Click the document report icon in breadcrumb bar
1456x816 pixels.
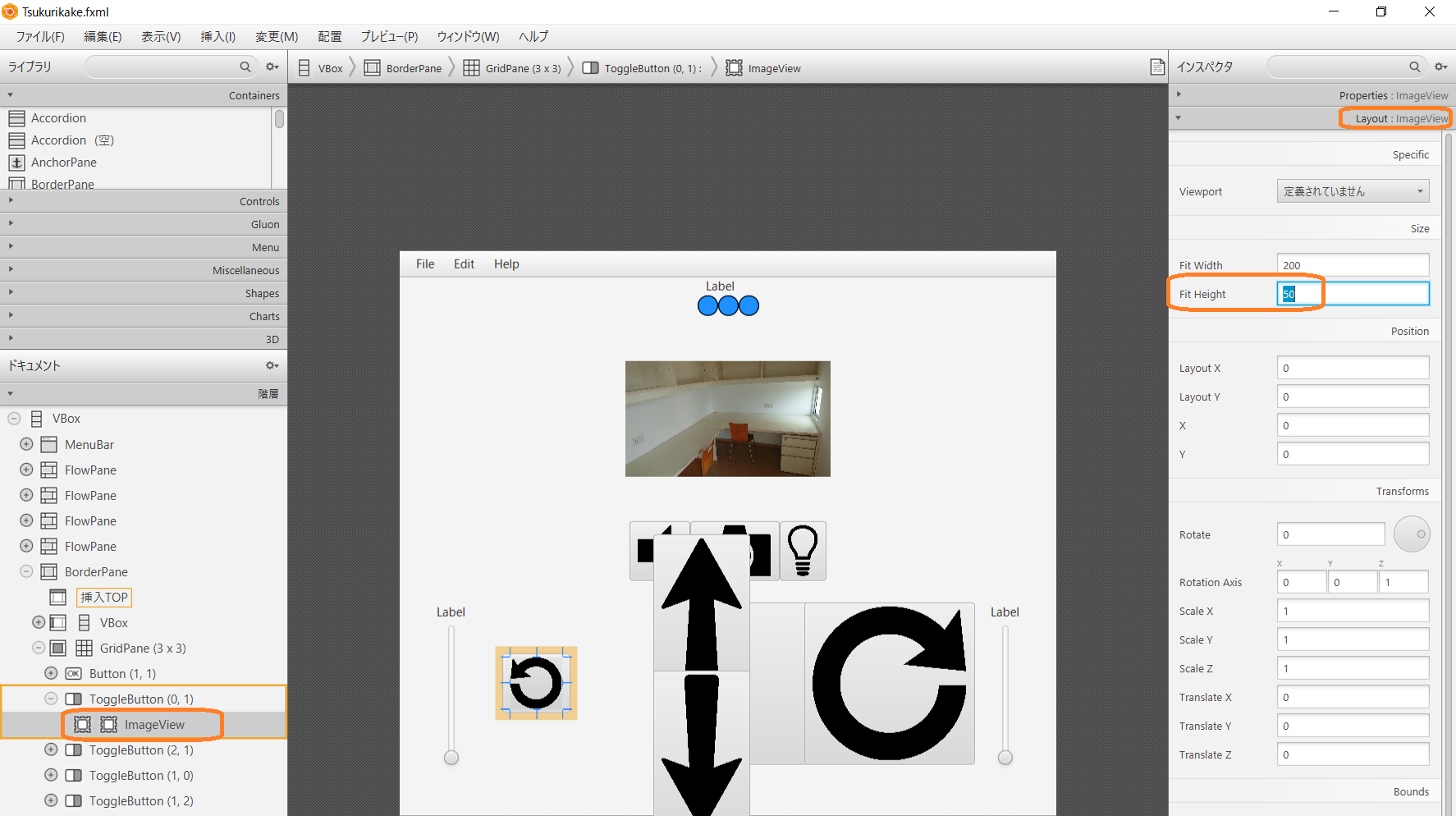click(1157, 67)
